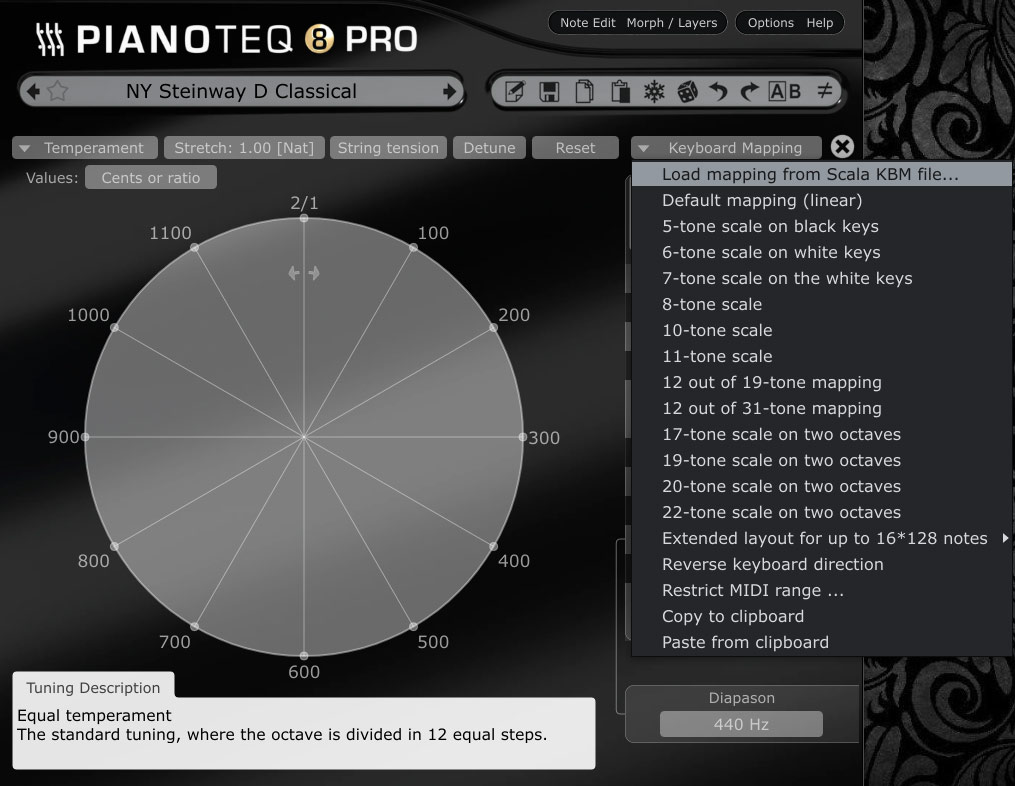The height and width of the screenshot is (786, 1015).
Task: Select 6-tone scale on white keys
Action: tap(821, 252)
